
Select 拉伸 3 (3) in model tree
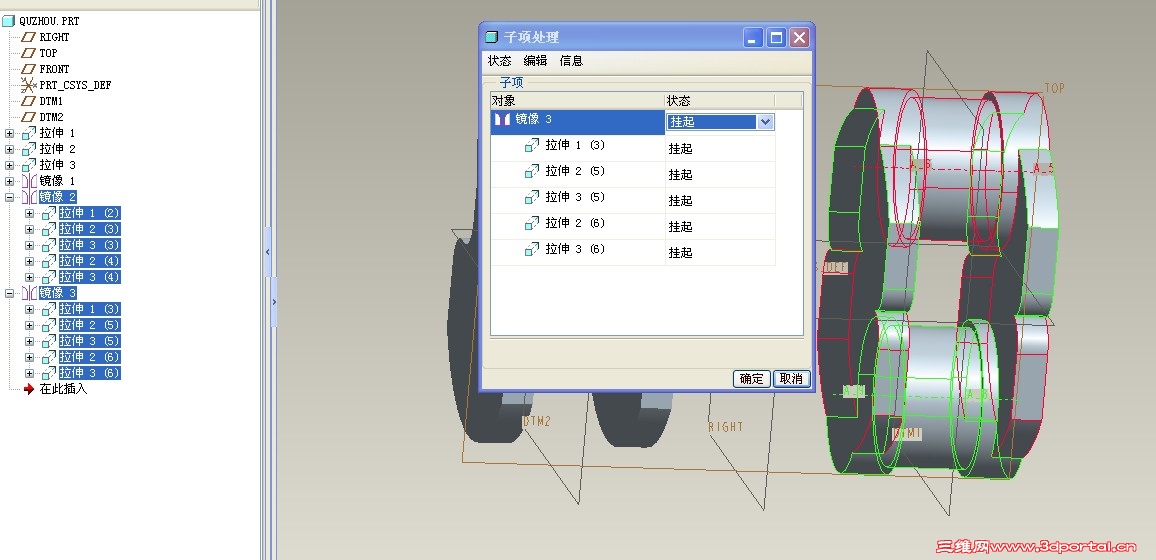89,245
